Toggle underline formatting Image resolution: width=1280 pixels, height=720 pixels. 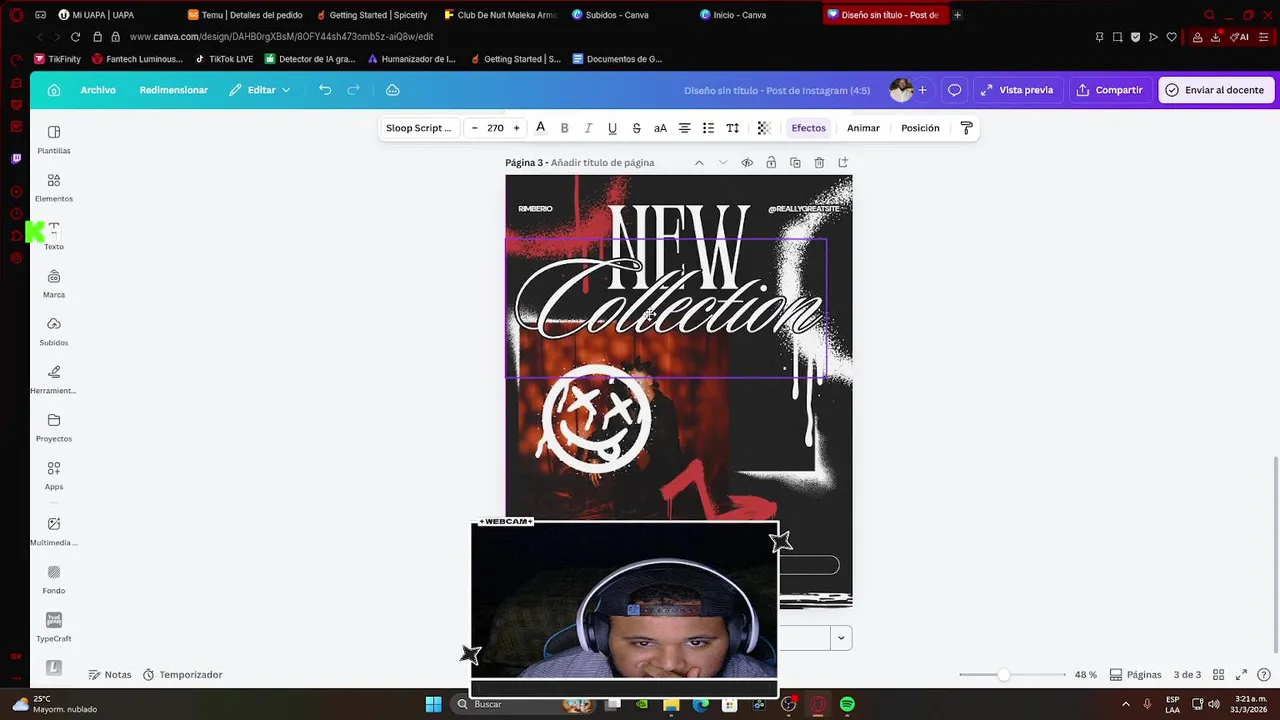tap(612, 128)
